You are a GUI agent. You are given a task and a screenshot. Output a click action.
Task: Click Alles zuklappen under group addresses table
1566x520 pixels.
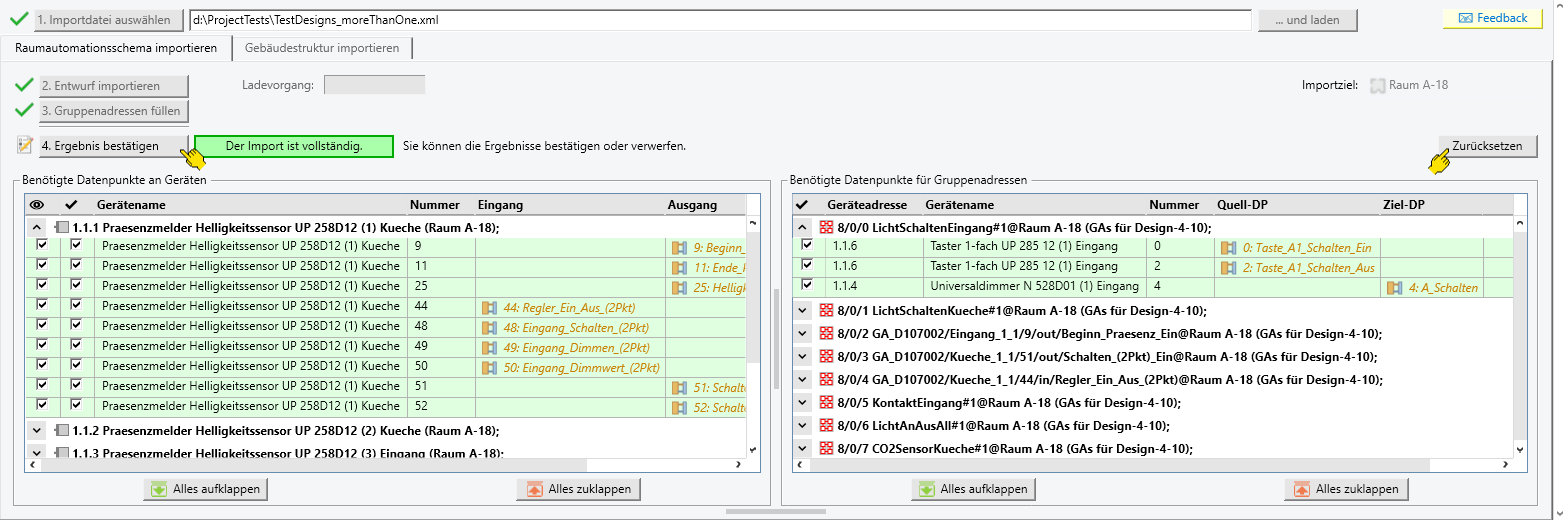(1347, 489)
